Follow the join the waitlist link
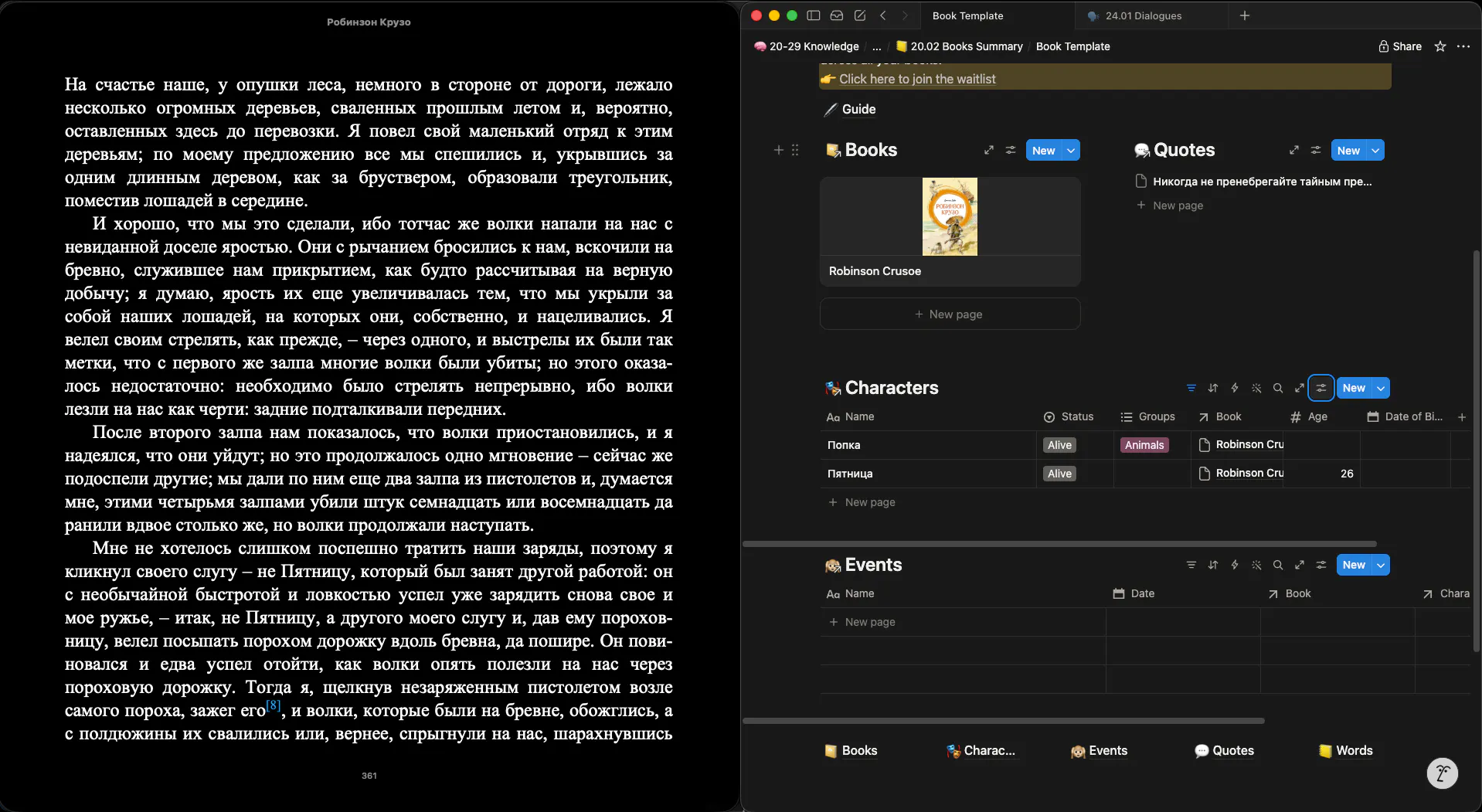The image size is (1482, 812). (917, 79)
